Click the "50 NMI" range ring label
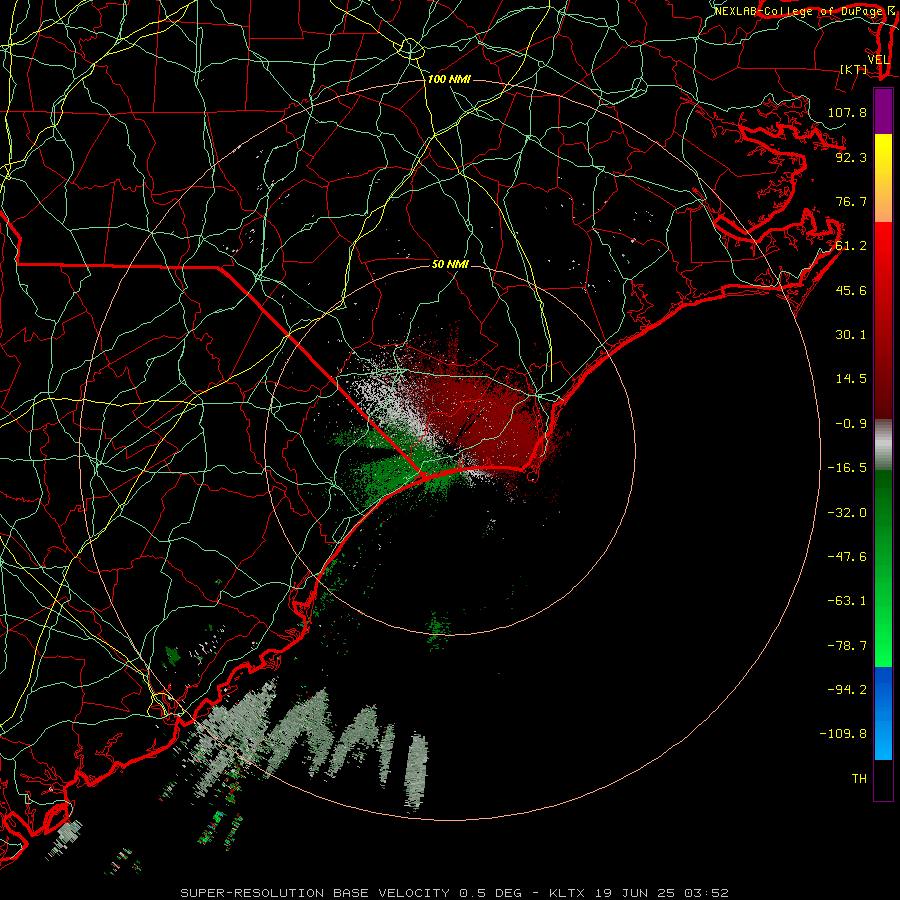This screenshot has width=900, height=900. coord(450,264)
